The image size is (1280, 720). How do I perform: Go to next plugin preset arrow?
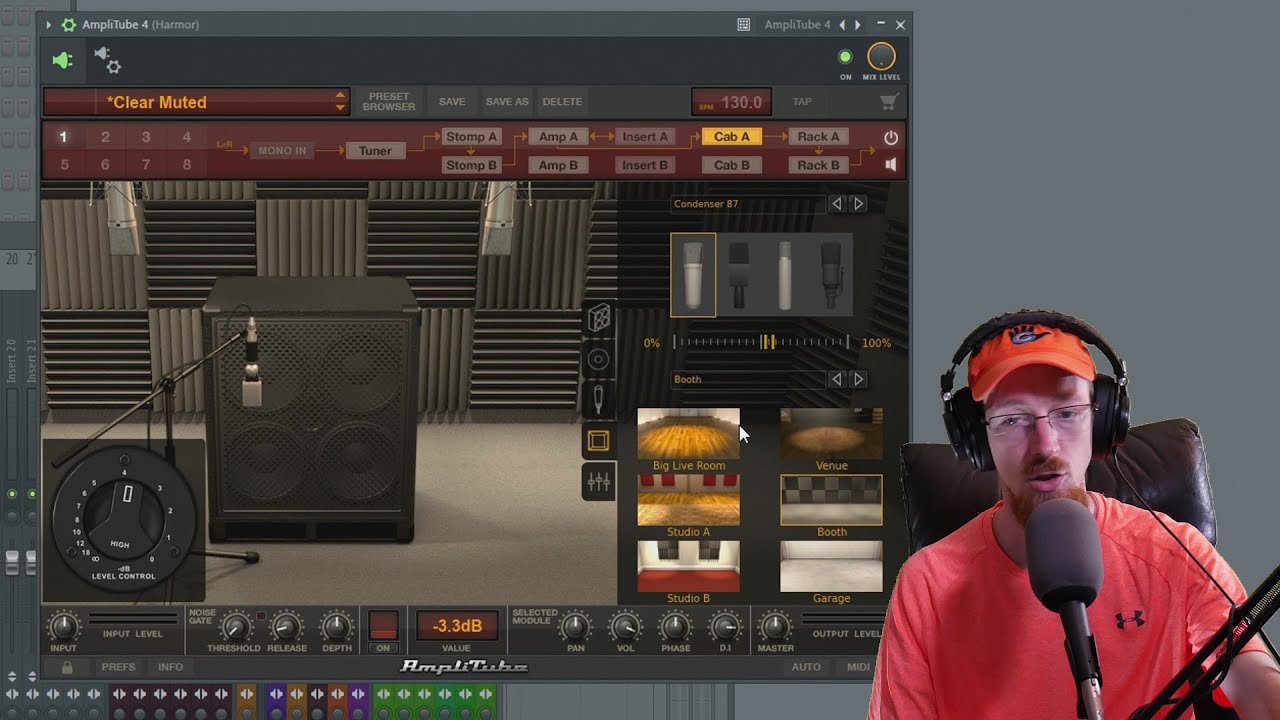(857, 25)
